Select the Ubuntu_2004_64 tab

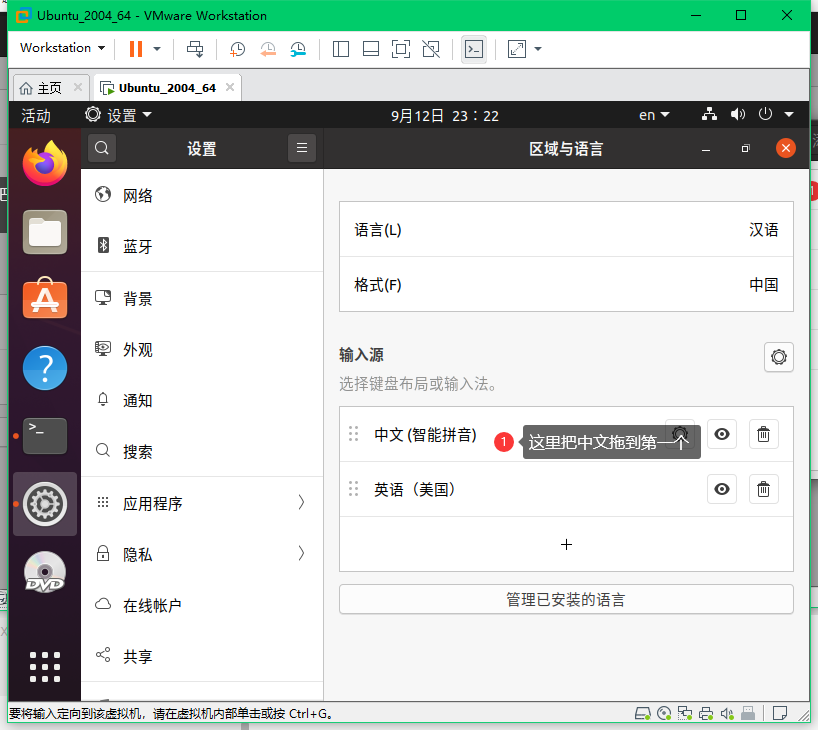coord(167,88)
